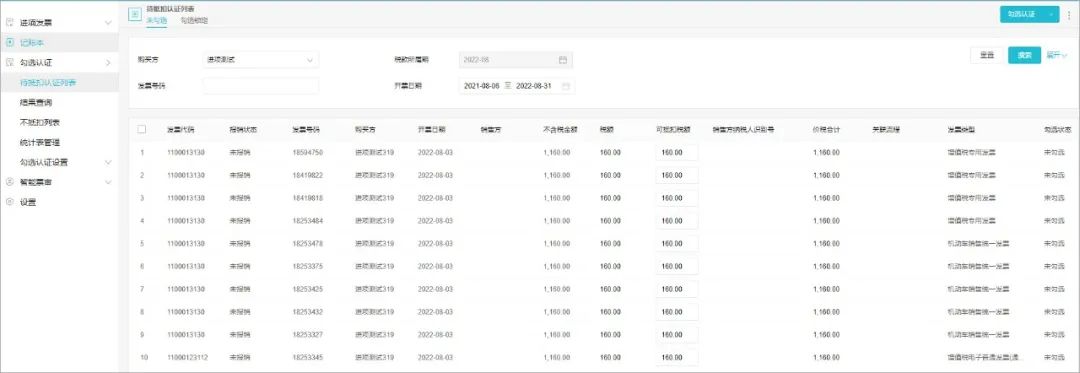
Task: Collapse the 勾选认证 sidebar chevron
Action: (x=108, y=63)
